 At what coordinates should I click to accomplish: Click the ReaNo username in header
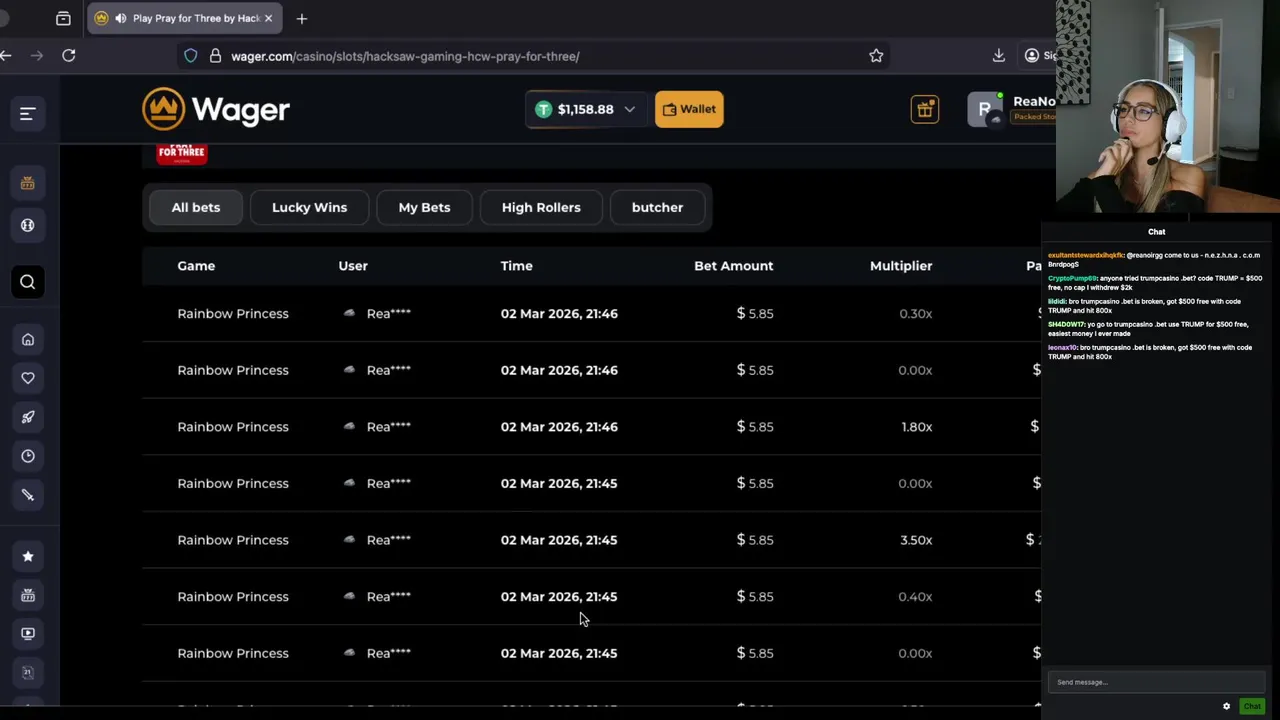[1034, 101]
